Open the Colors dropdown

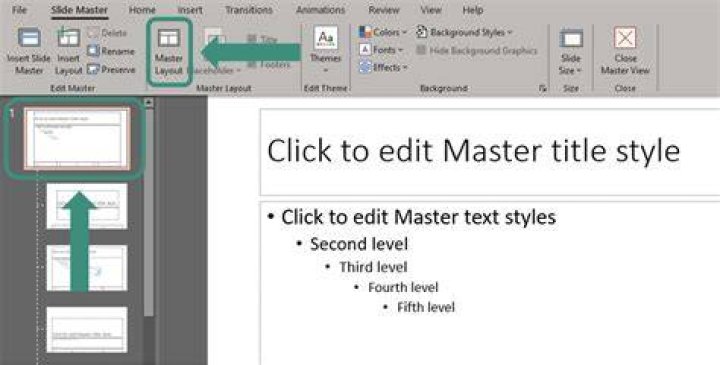click(383, 32)
